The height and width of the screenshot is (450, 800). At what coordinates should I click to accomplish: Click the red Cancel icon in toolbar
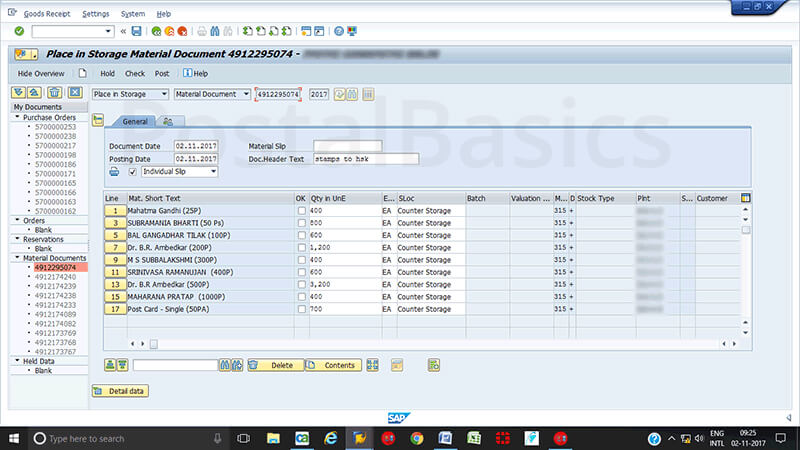[x=185, y=31]
